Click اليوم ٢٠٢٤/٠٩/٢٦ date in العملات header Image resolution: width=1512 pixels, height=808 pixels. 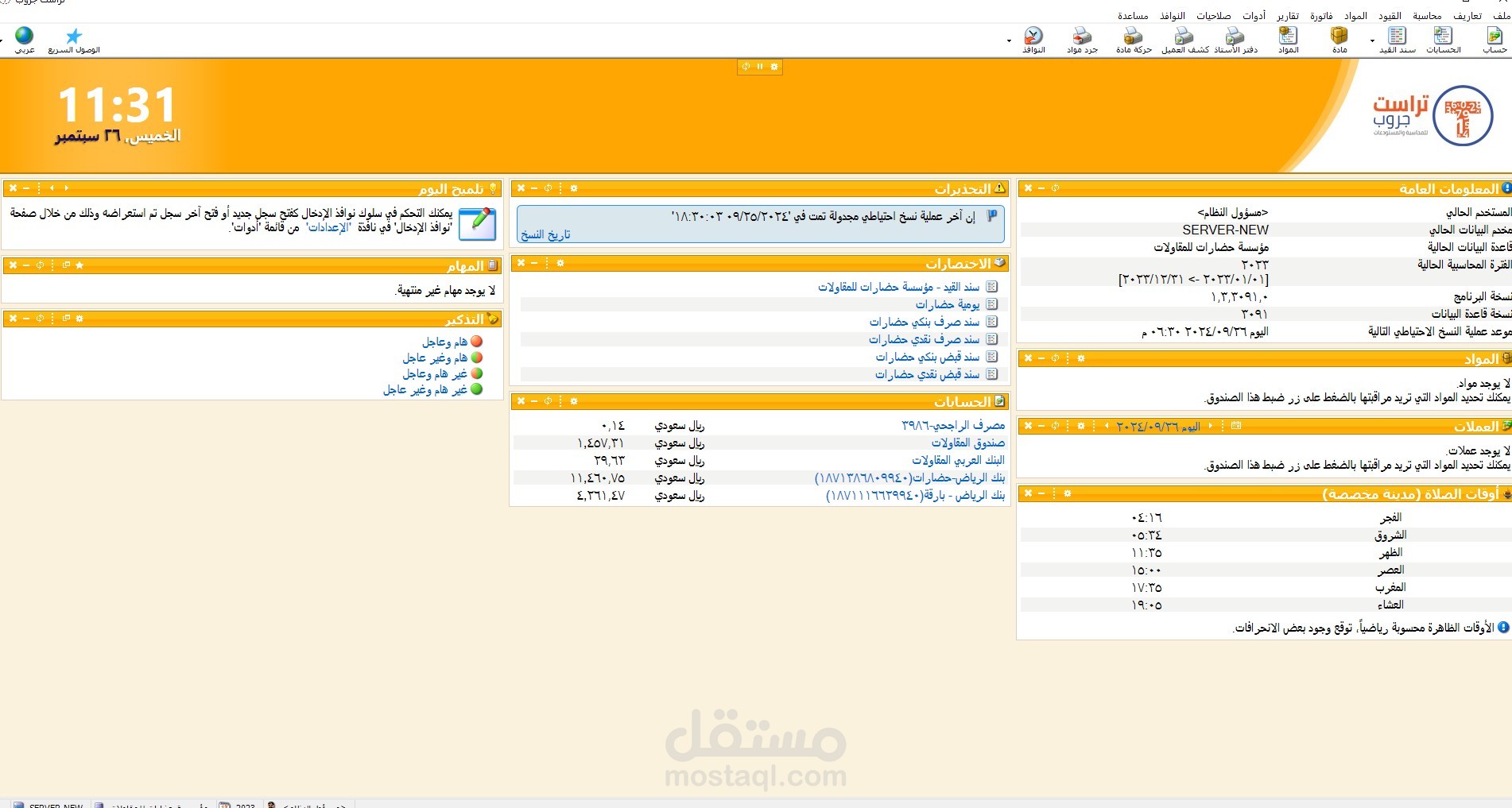[1158, 427]
